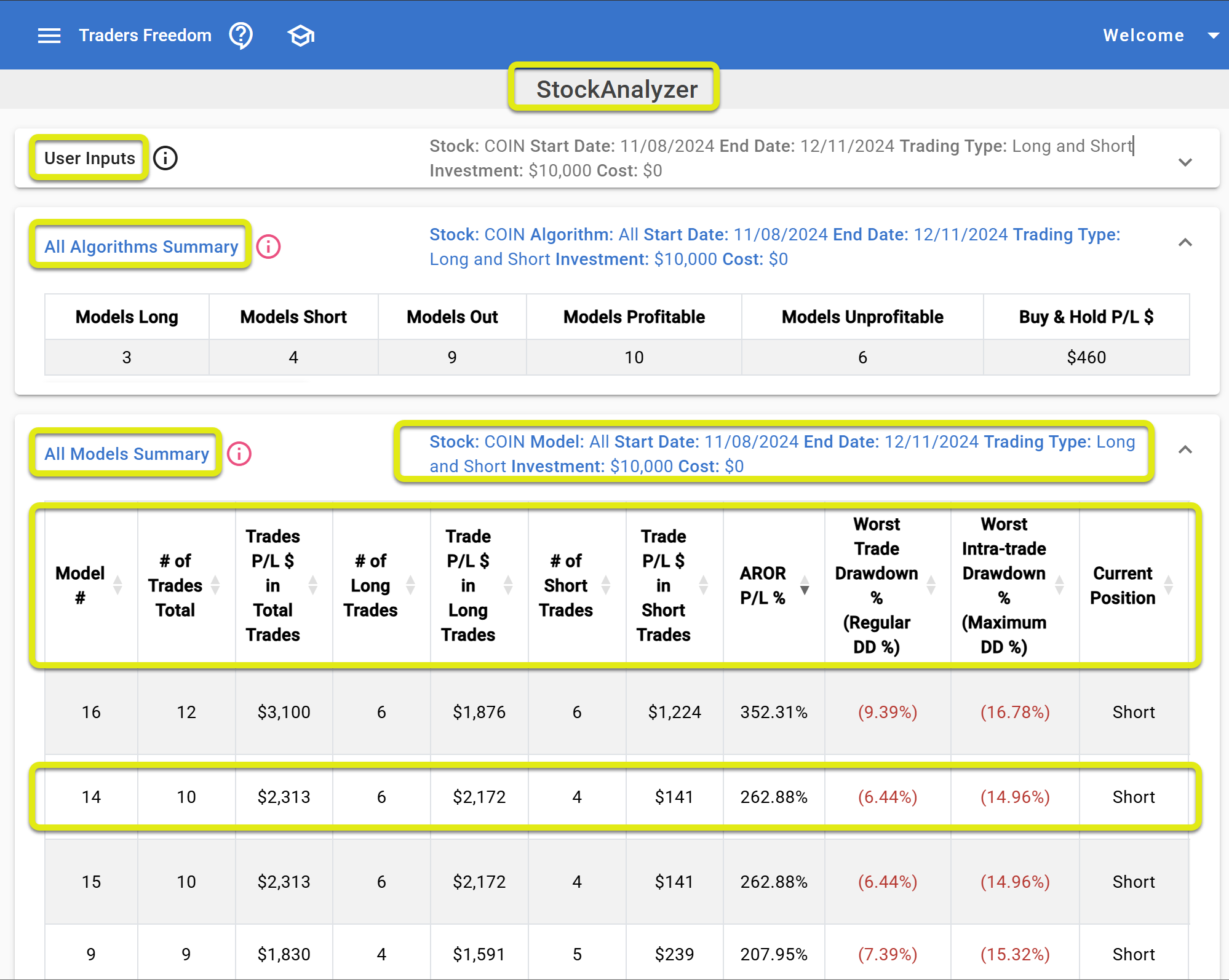Collapse the All Algorithms Summary panel
The width and height of the screenshot is (1229, 980).
click(x=1185, y=243)
